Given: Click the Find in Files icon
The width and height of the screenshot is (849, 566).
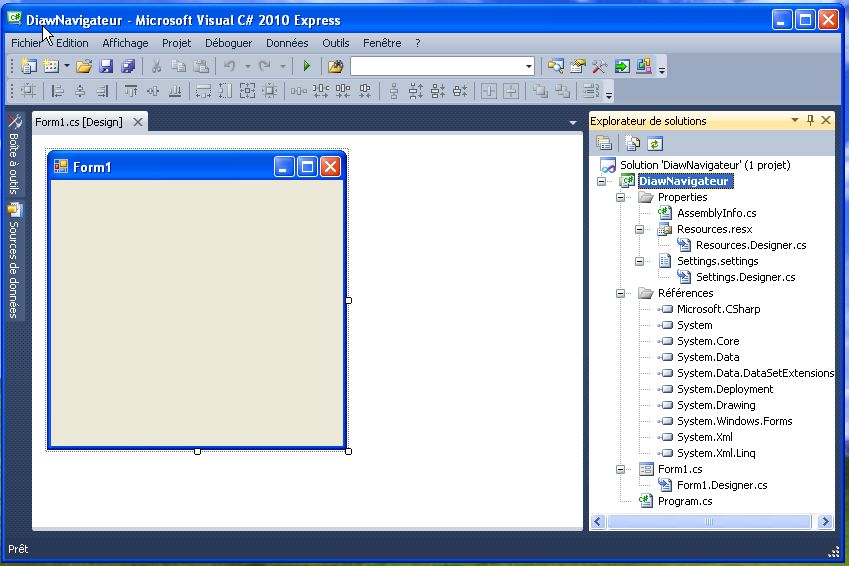Looking at the screenshot, I should tap(335, 66).
